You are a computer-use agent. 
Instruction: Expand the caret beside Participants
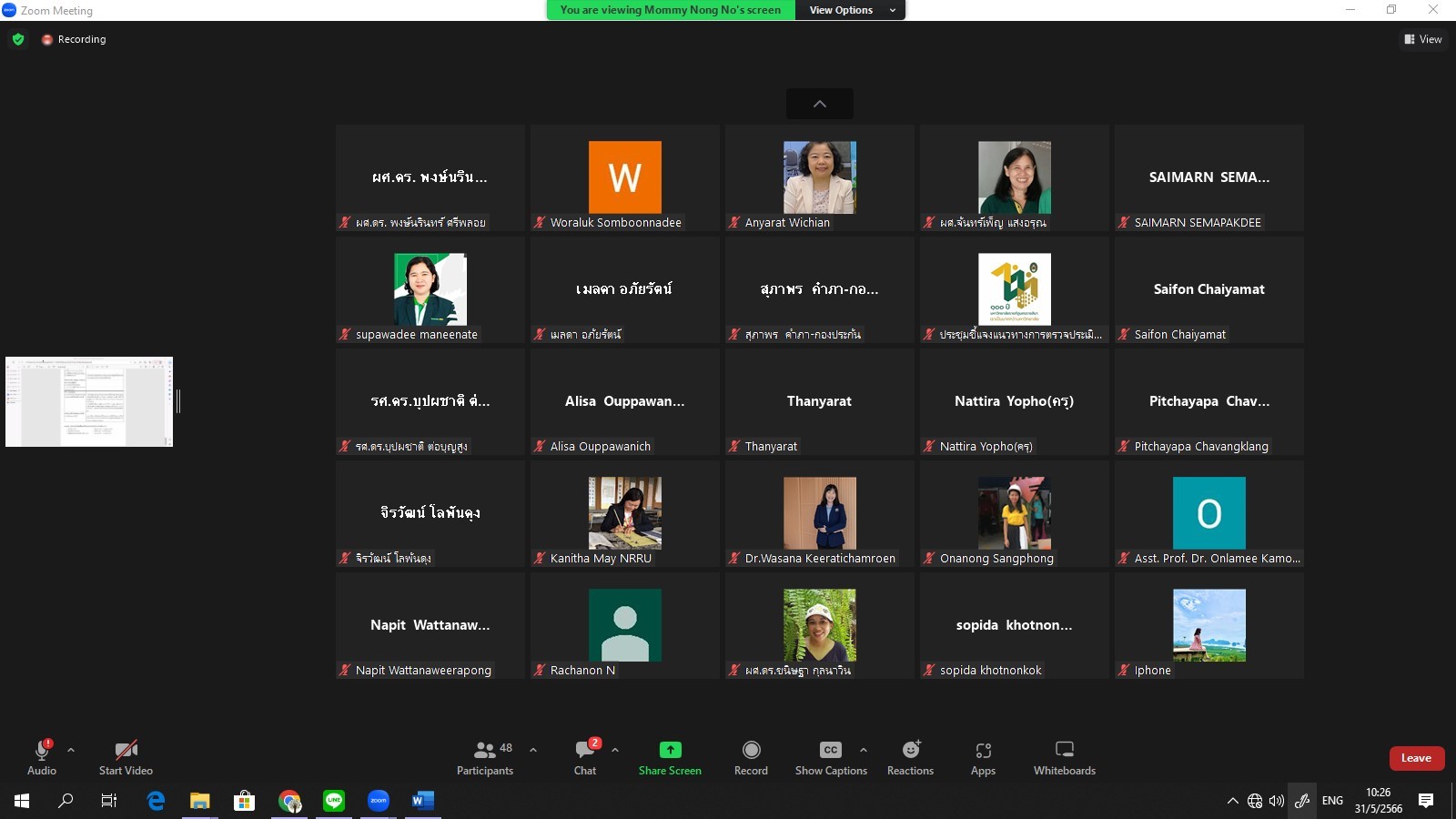click(x=533, y=750)
